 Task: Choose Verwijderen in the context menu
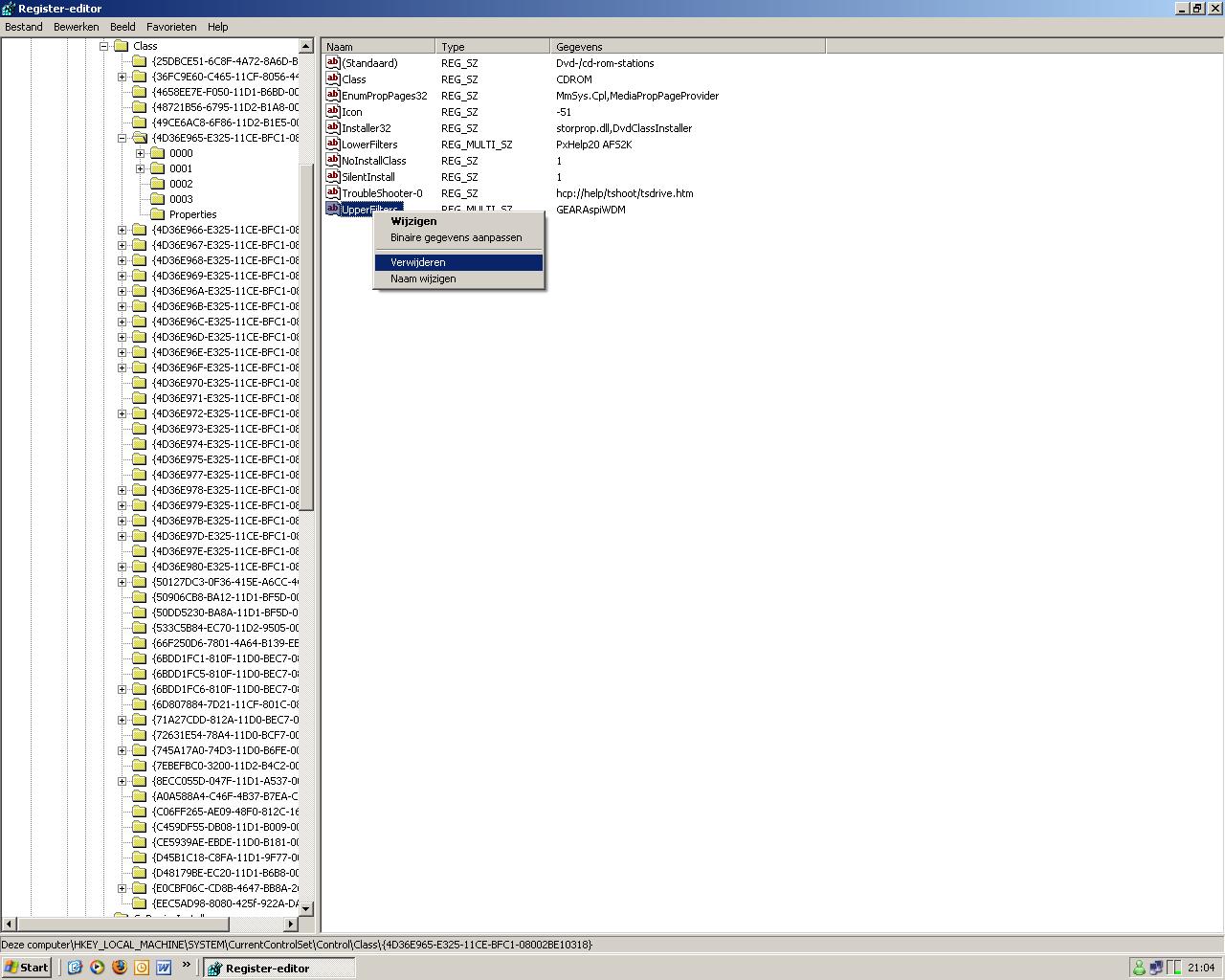458,262
